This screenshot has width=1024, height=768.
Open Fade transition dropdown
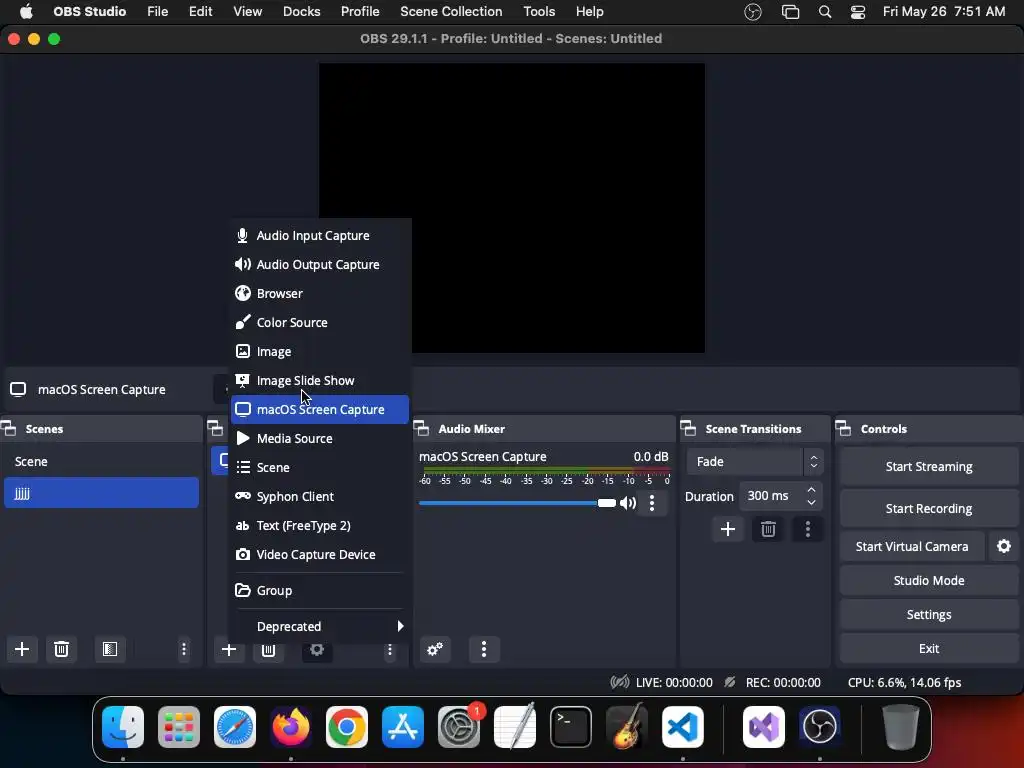tap(755, 462)
